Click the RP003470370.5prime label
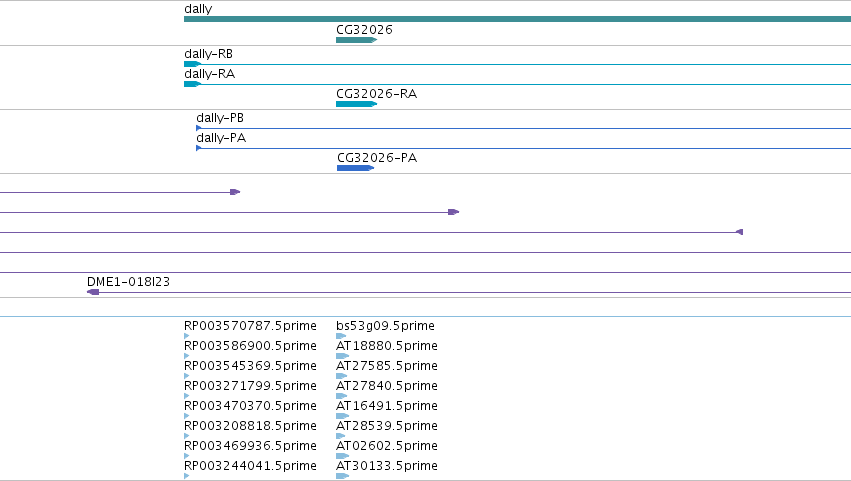This screenshot has height=481, width=851. coord(250,406)
